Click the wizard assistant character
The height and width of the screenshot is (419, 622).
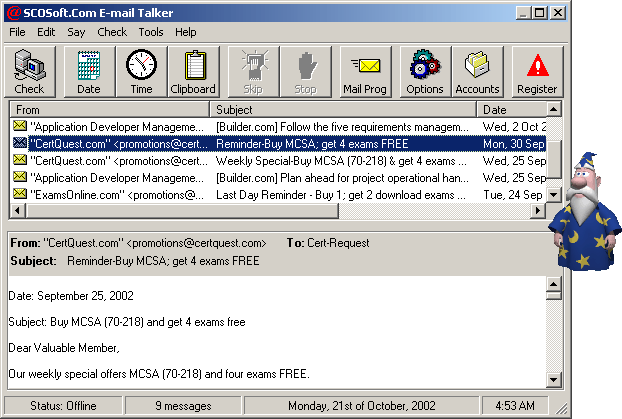click(x=585, y=212)
